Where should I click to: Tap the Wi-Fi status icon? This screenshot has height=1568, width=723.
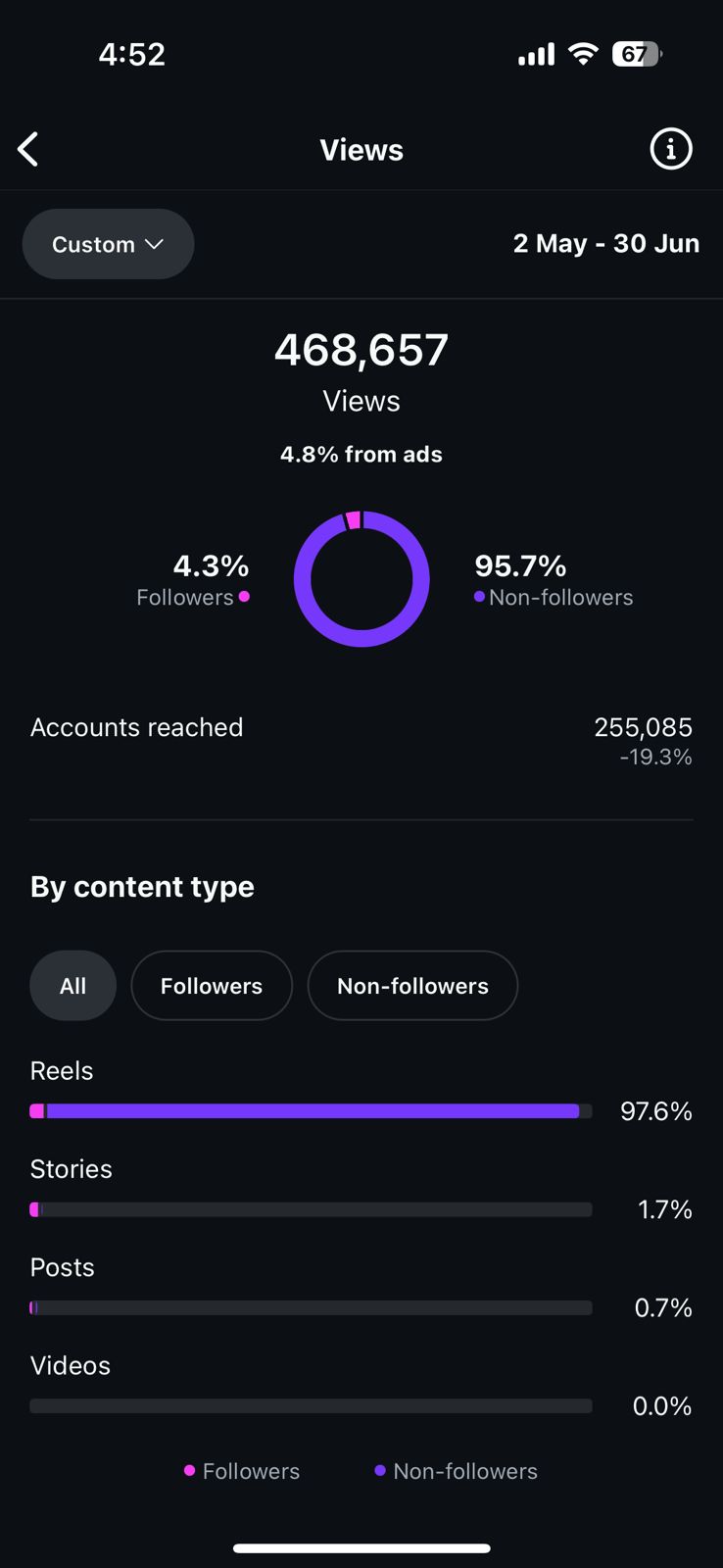click(583, 54)
